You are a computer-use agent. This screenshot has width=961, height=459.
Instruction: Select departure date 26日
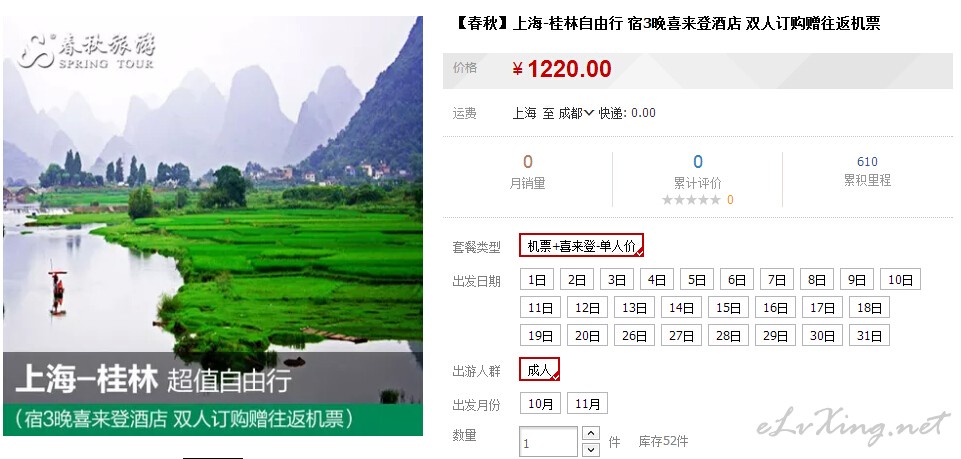pyautogui.click(x=634, y=335)
